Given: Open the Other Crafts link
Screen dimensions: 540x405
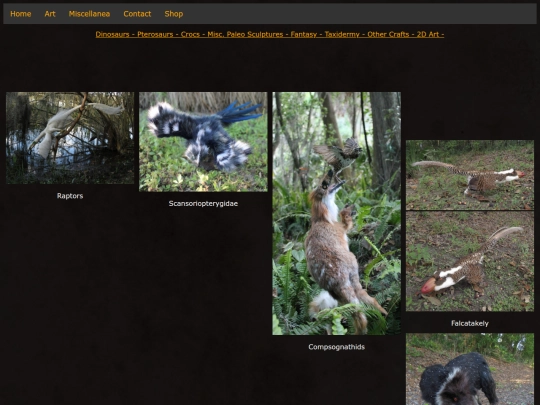Looking at the screenshot, I should pos(388,34).
